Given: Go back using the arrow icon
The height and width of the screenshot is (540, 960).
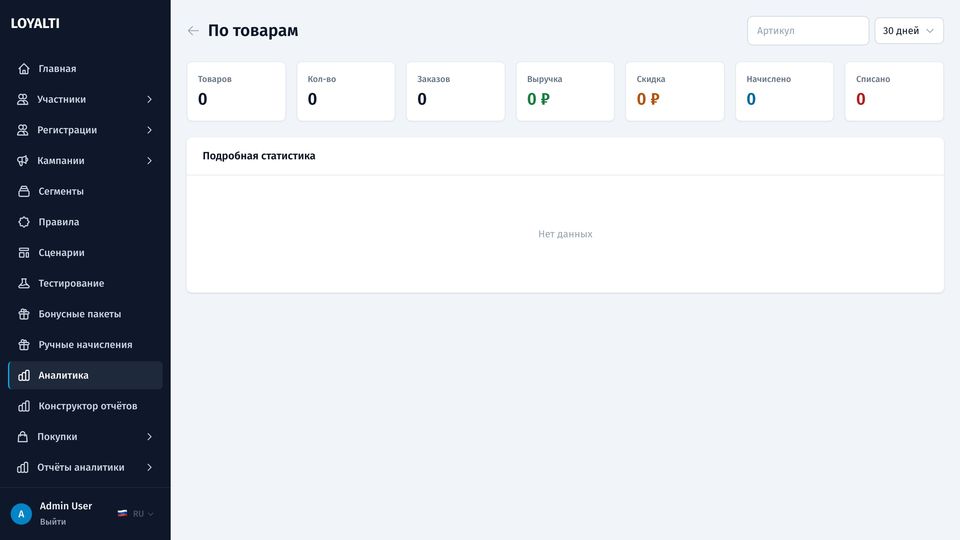Looking at the screenshot, I should 193,31.
